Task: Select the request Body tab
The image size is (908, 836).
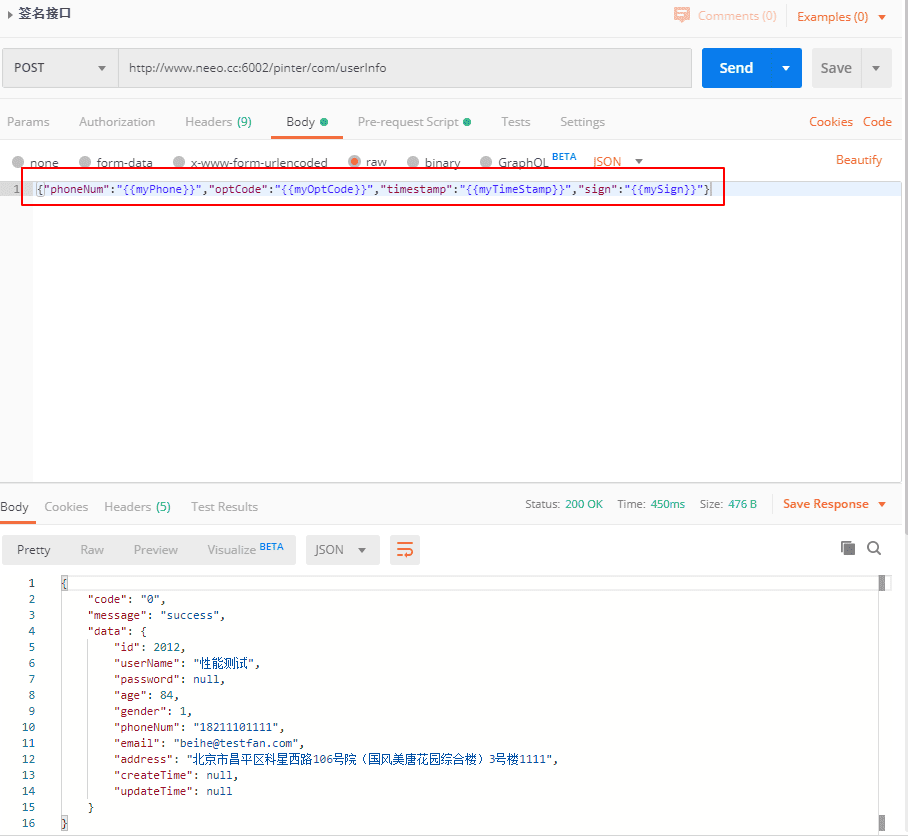Action: [x=307, y=122]
